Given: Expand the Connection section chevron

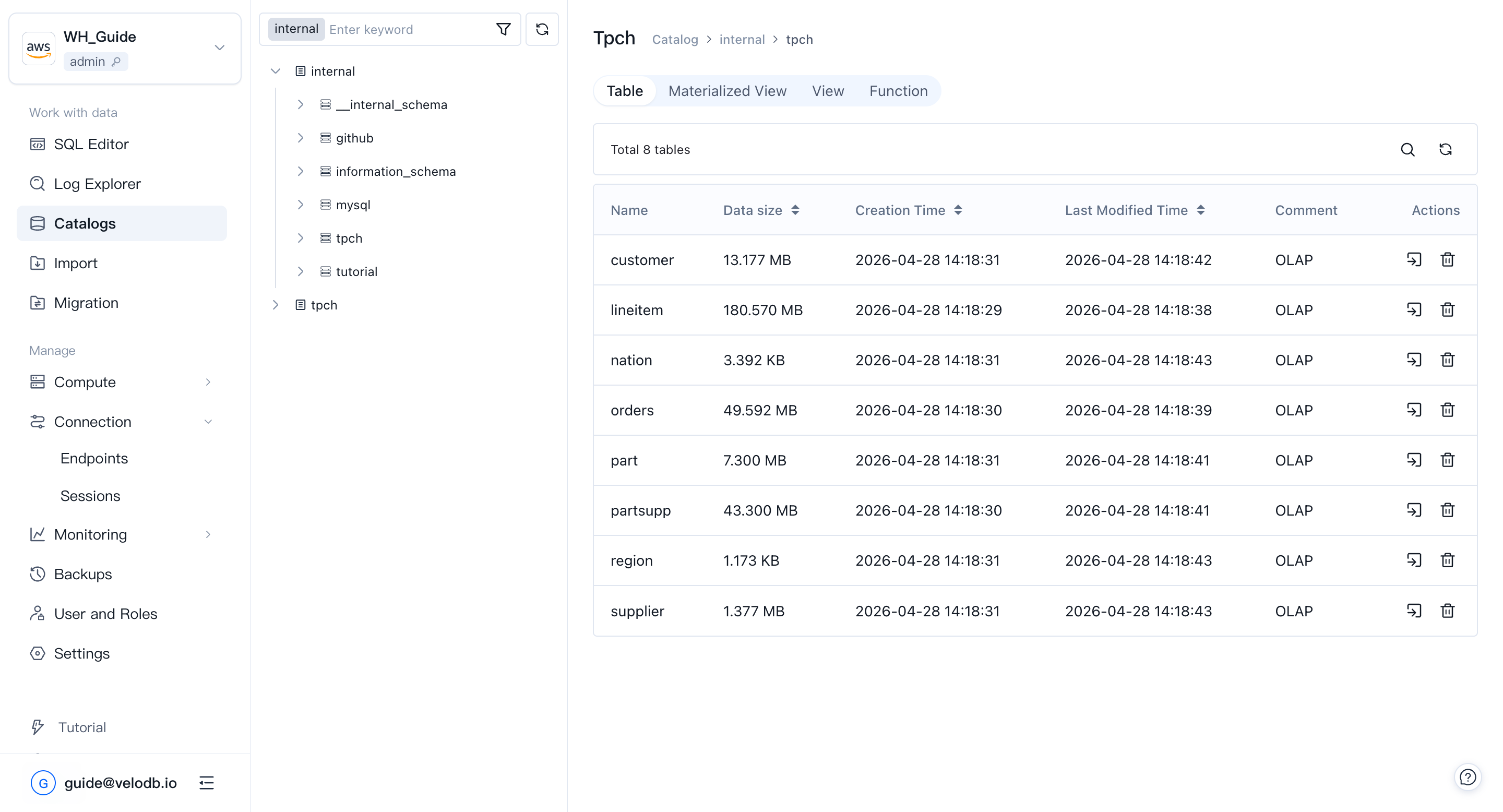Looking at the screenshot, I should tap(208, 421).
